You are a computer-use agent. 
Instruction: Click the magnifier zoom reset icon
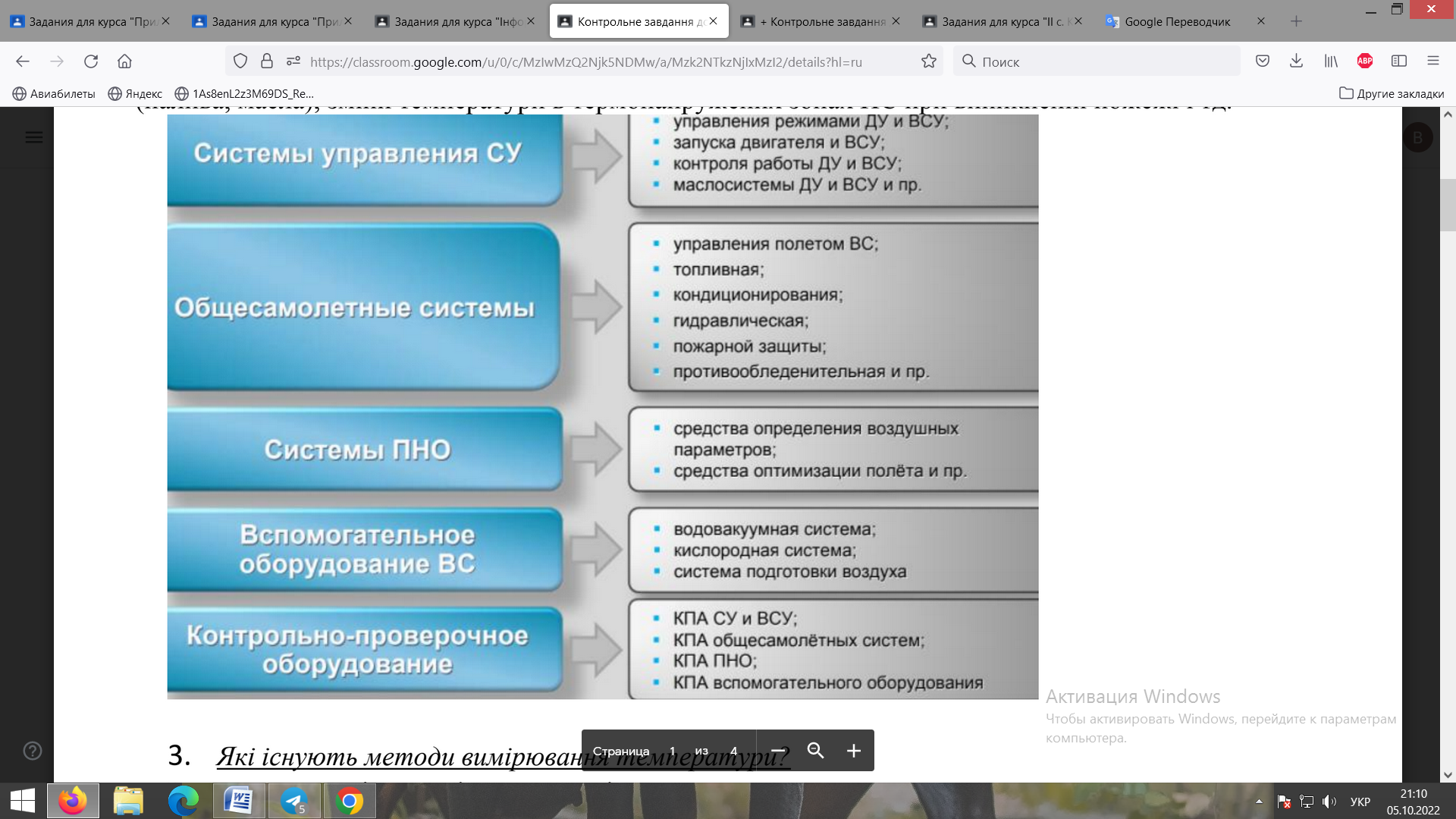coord(816,751)
